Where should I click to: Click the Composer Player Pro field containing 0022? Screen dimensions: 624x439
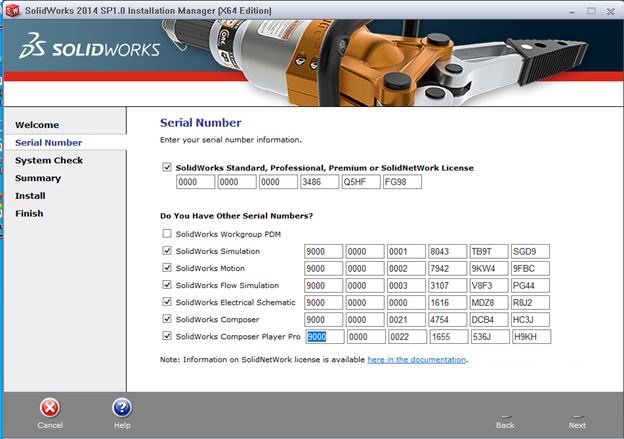pyautogui.click(x=408, y=337)
